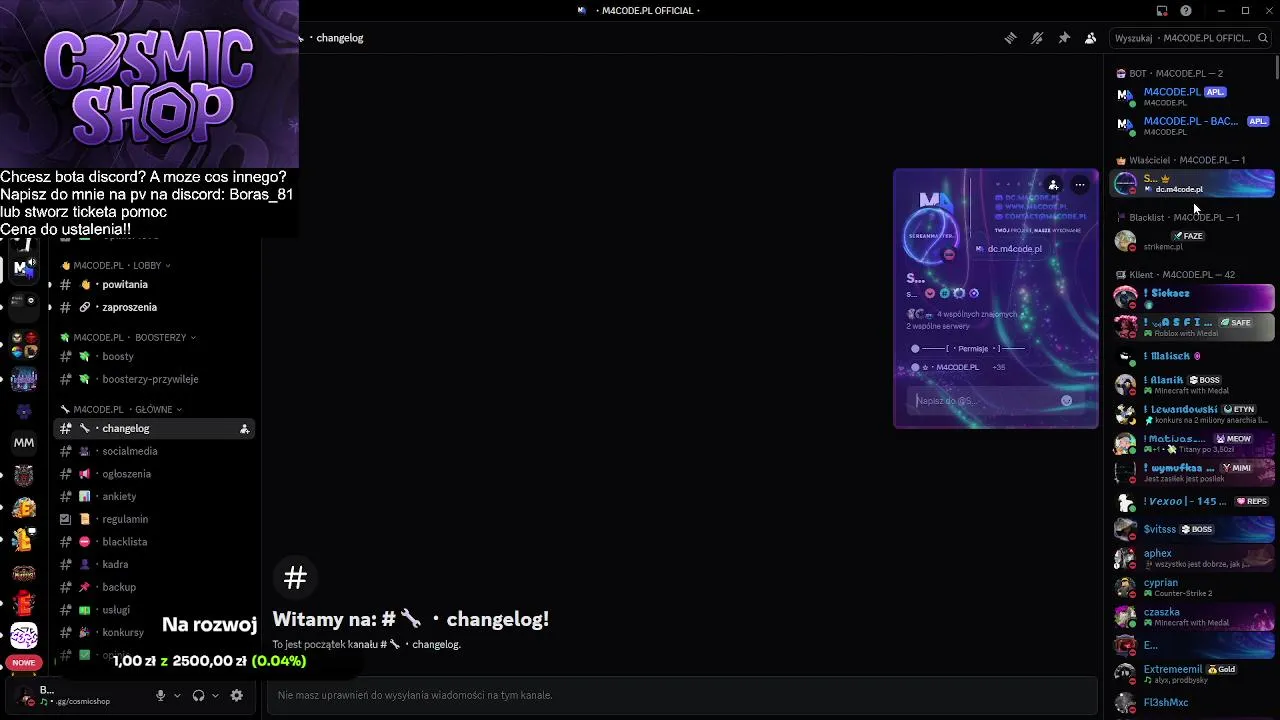Click the search box Wyszukaj M4CODE.PL

(1189, 38)
